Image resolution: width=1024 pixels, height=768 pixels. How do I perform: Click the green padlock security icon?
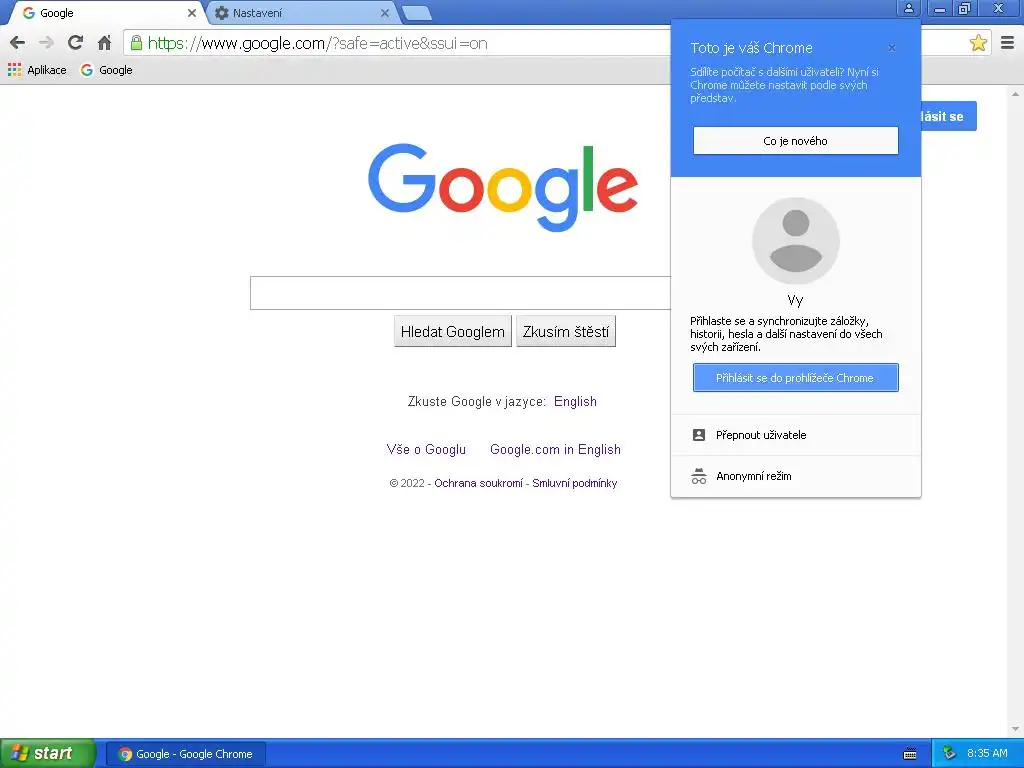point(136,43)
